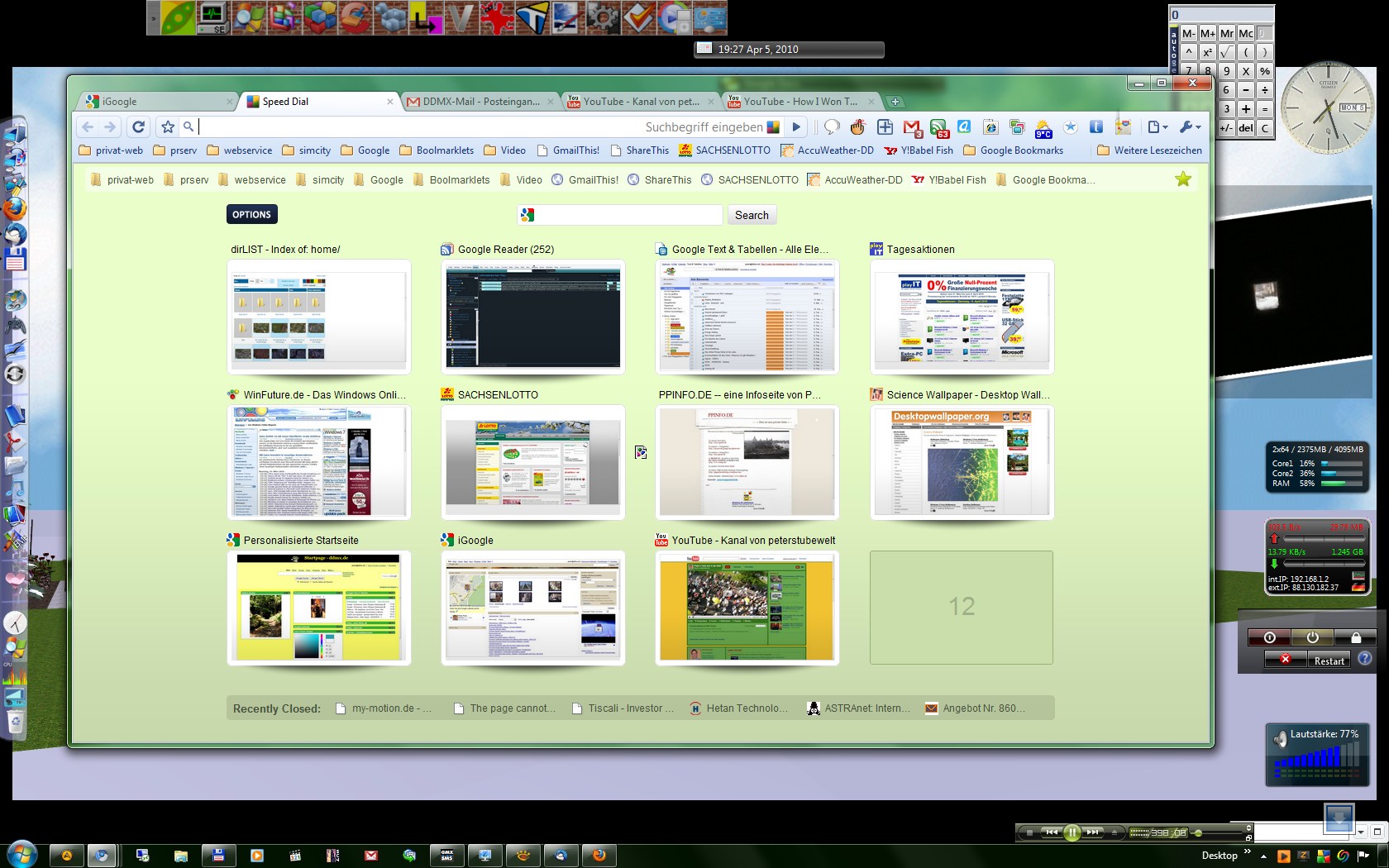Open the Gmail checker extension icon
Screen dimensions: 1389x868
911,127
